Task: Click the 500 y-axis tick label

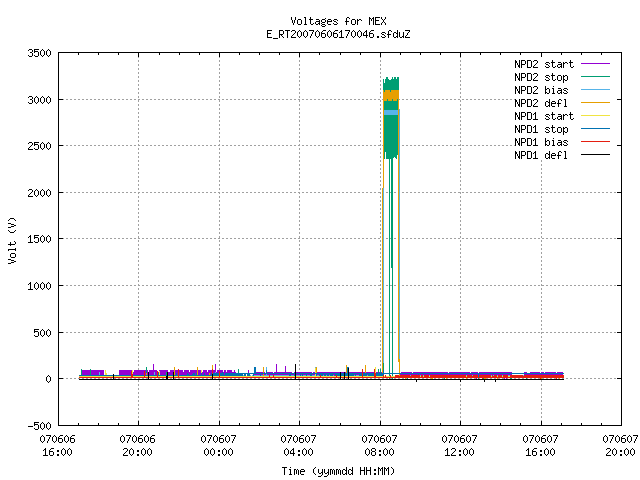Action: point(42,333)
